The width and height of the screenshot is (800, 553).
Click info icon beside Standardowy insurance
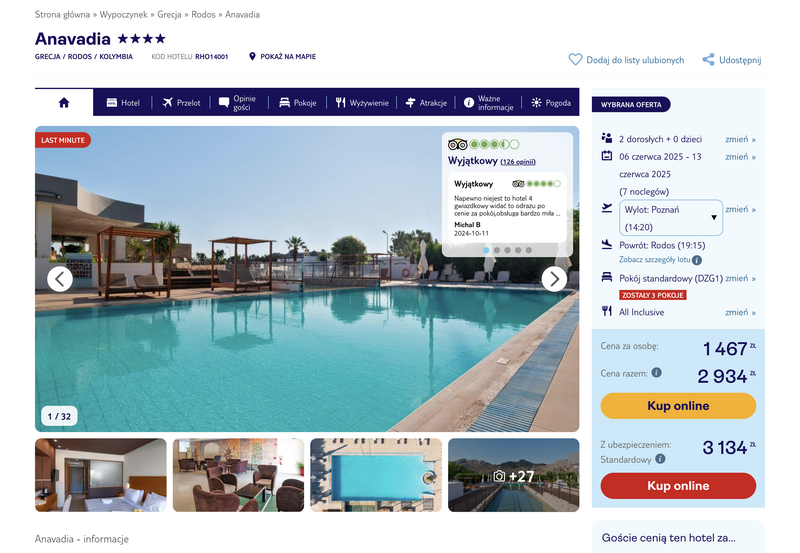pyautogui.click(x=660, y=459)
